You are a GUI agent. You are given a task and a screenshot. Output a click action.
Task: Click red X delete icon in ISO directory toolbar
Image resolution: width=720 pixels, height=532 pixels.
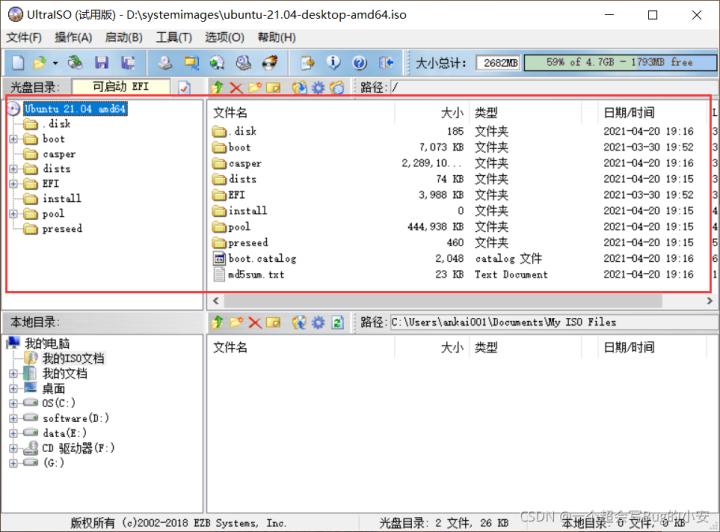(236, 88)
